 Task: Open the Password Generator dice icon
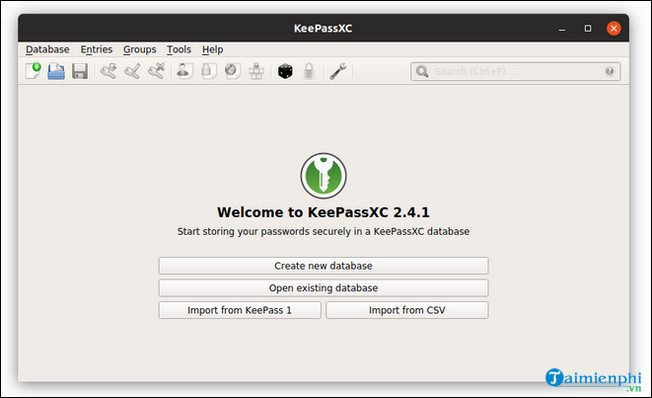point(285,71)
